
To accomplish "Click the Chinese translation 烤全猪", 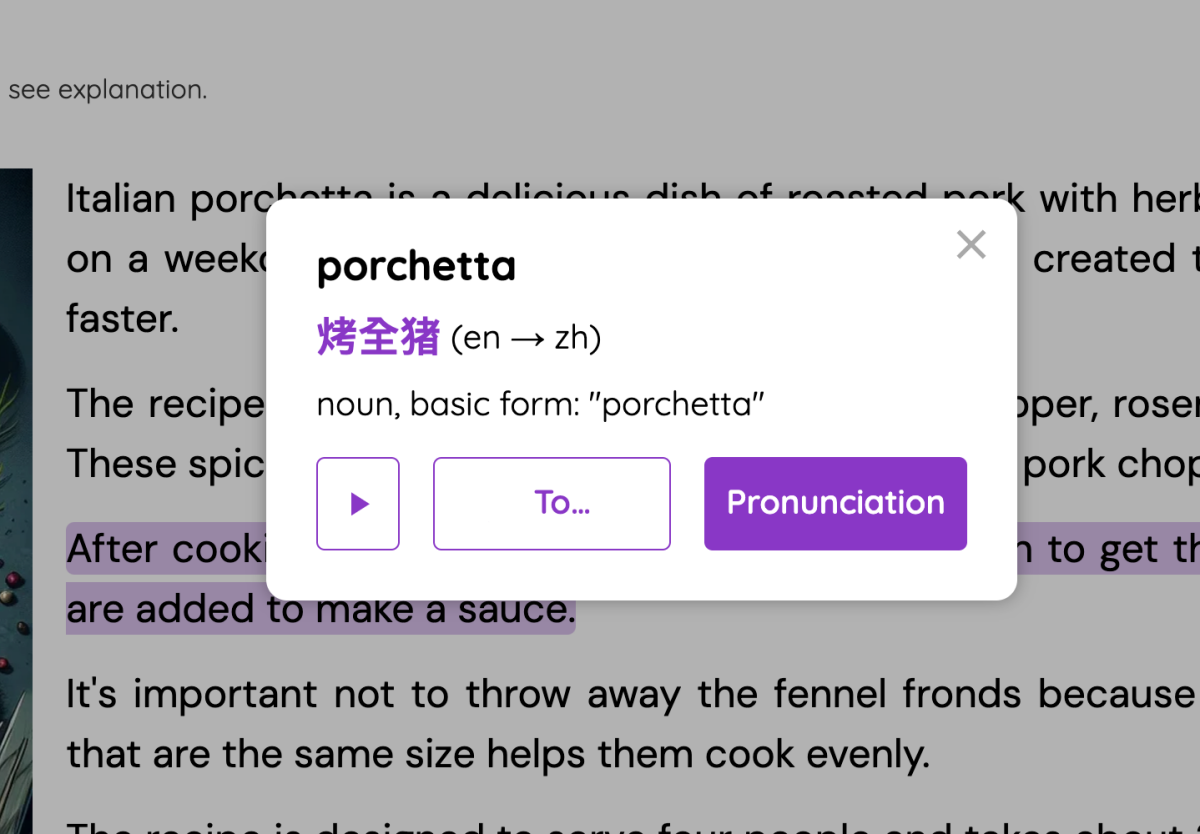I will pyautogui.click(x=378, y=338).
